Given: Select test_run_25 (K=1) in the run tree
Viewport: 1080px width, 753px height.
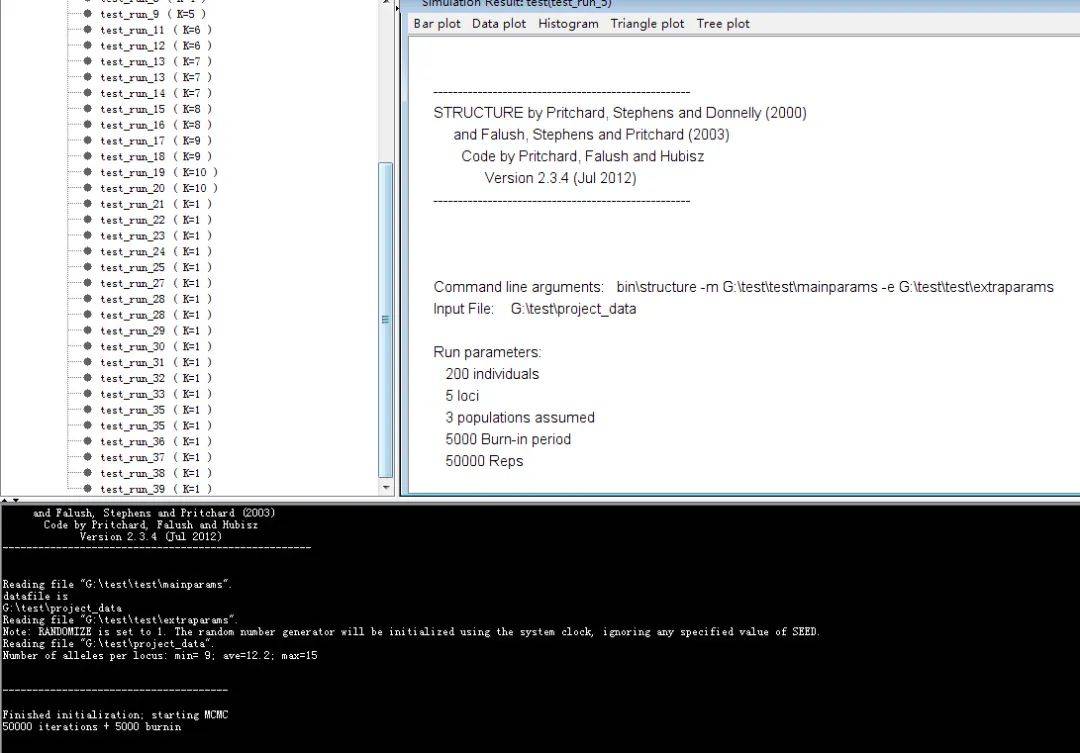Looking at the screenshot, I should click(x=156, y=267).
